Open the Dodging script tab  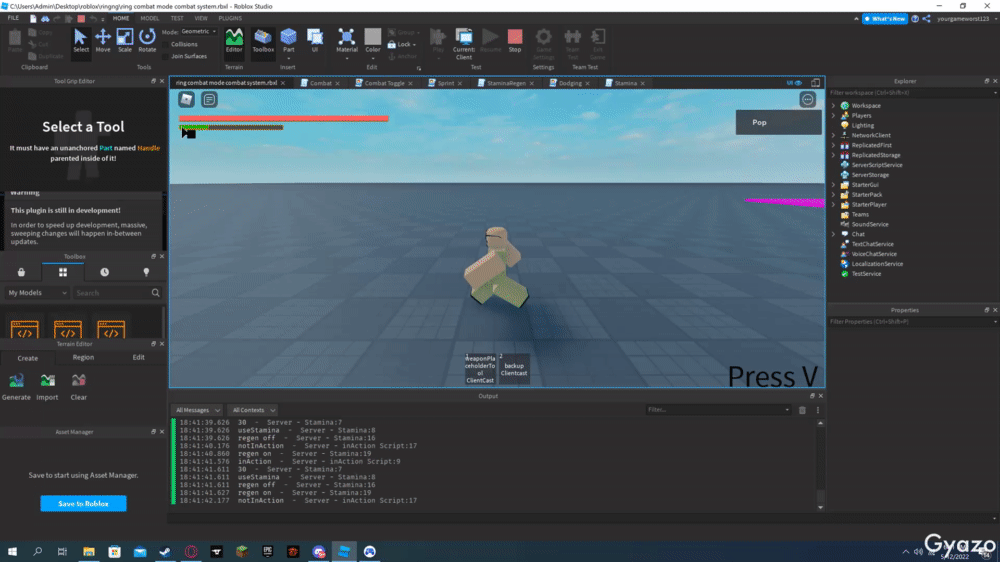[570, 83]
